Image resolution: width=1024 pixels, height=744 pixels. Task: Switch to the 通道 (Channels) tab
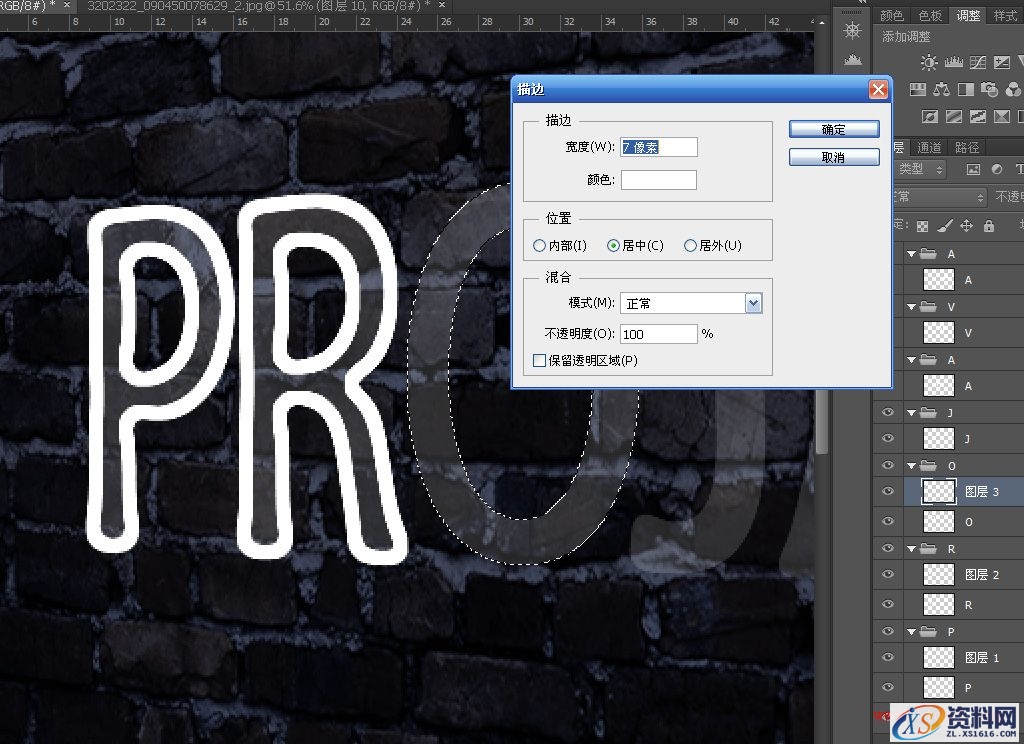point(929,148)
